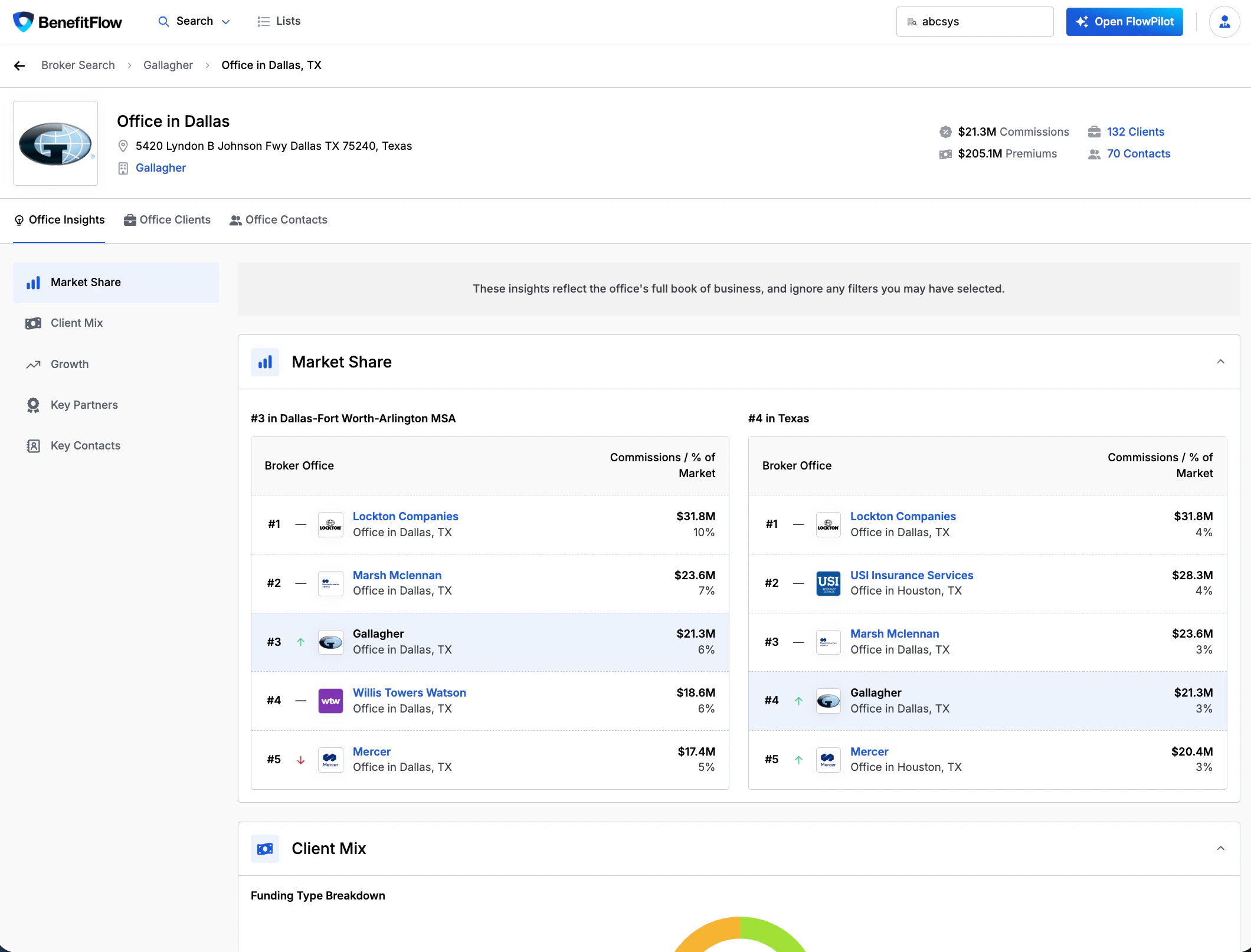The width and height of the screenshot is (1251, 952).
Task: Select Key Contacts in the sidebar
Action: tap(85, 445)
